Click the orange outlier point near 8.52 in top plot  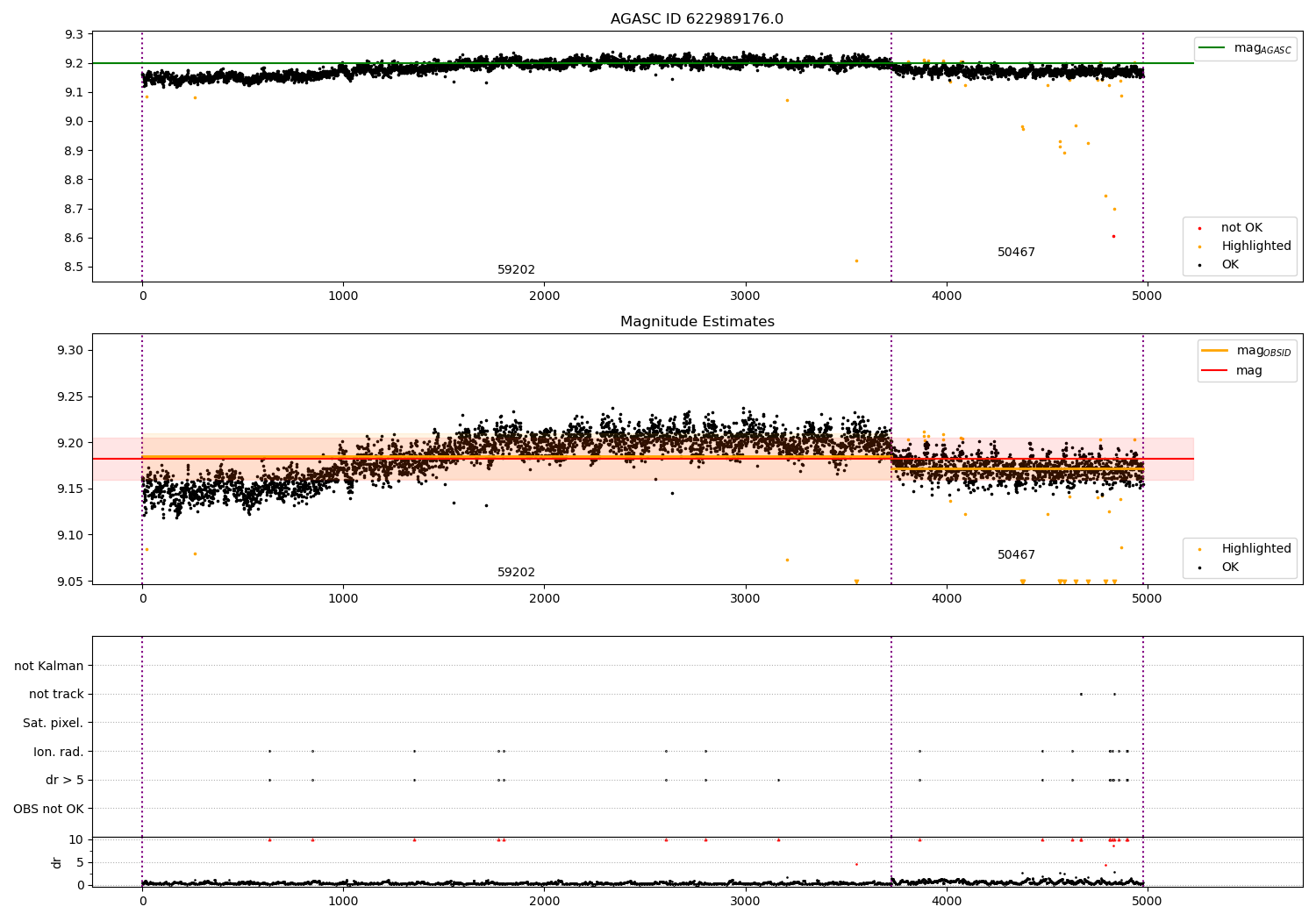[856, 261]
